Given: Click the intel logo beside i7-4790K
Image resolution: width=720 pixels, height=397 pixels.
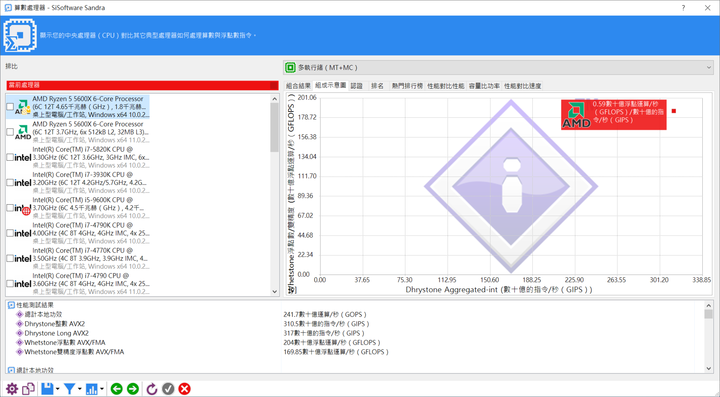Looking at the screenshot, I should 23,233.
